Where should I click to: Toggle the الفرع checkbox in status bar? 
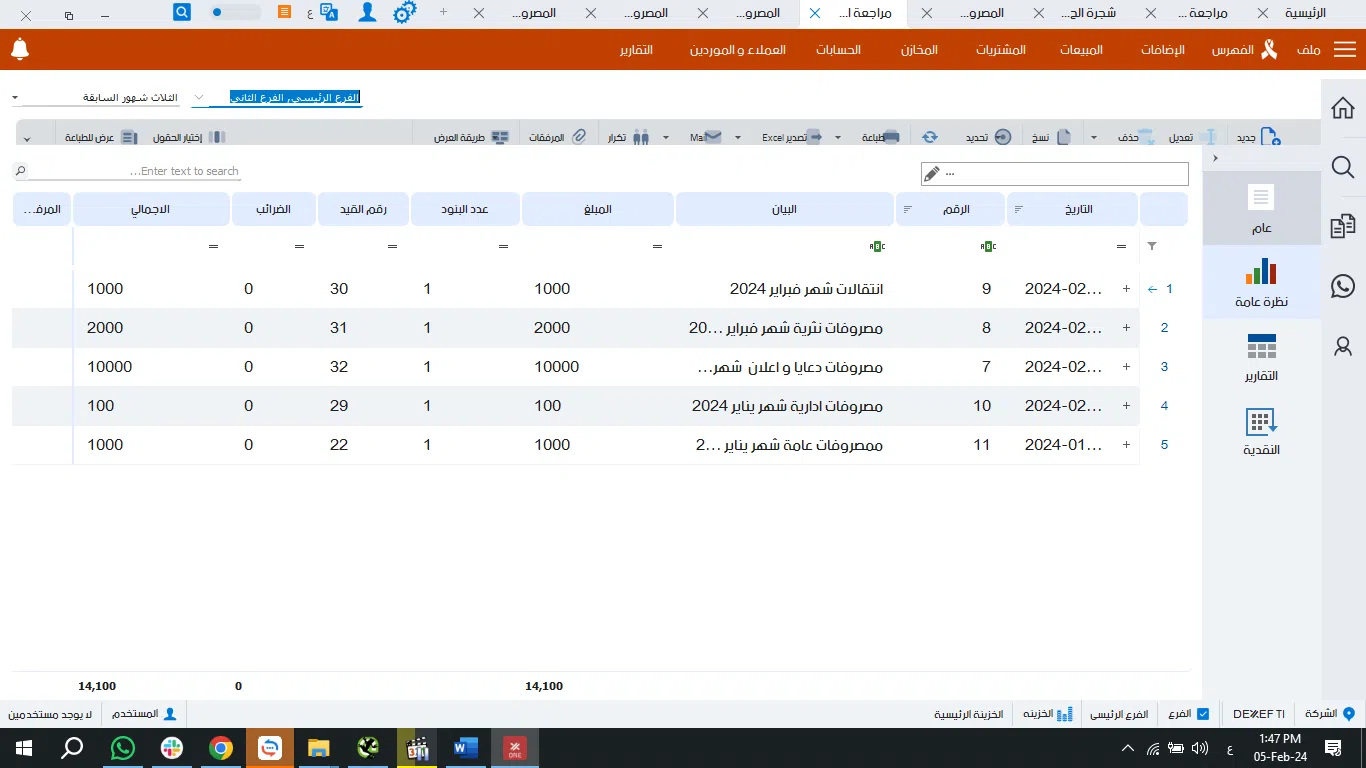tap(1203, 714)
